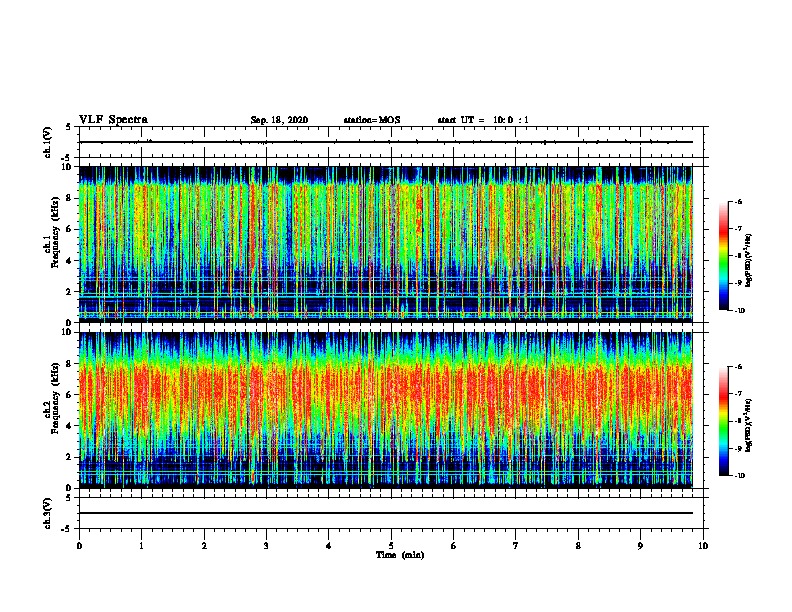
Task: Click the 'ch.1(V)' axis label
Action: pos(48,142)
